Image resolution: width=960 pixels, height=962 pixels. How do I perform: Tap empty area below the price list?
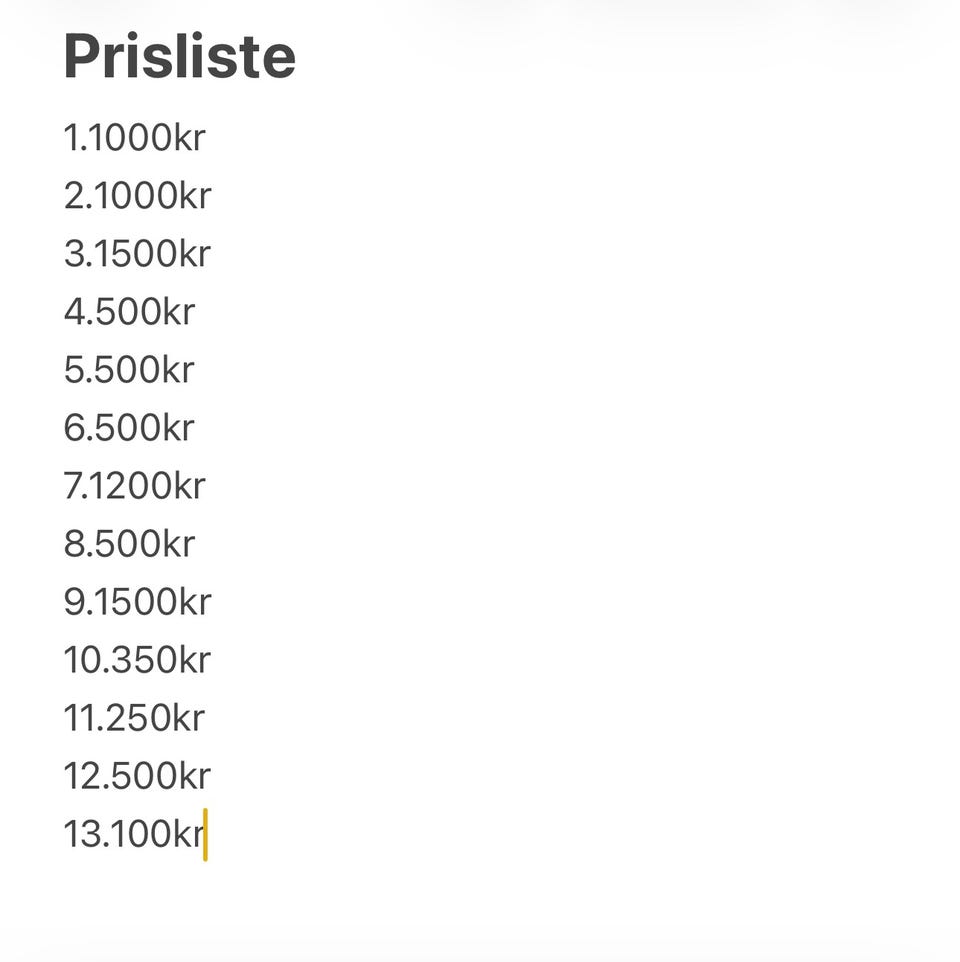[x=480, y=902]
